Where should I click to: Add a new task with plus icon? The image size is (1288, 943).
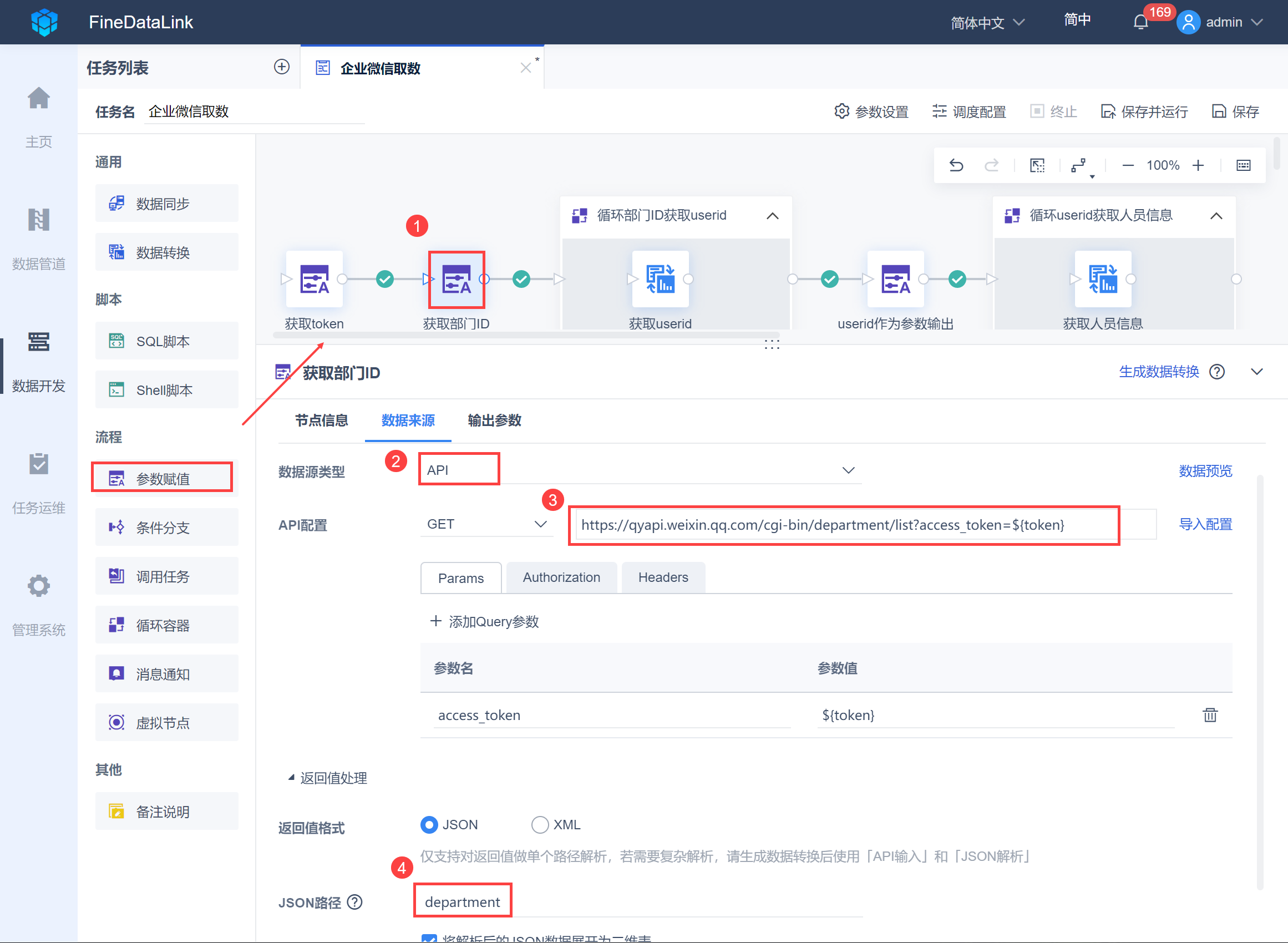click(x=281, y=67)
